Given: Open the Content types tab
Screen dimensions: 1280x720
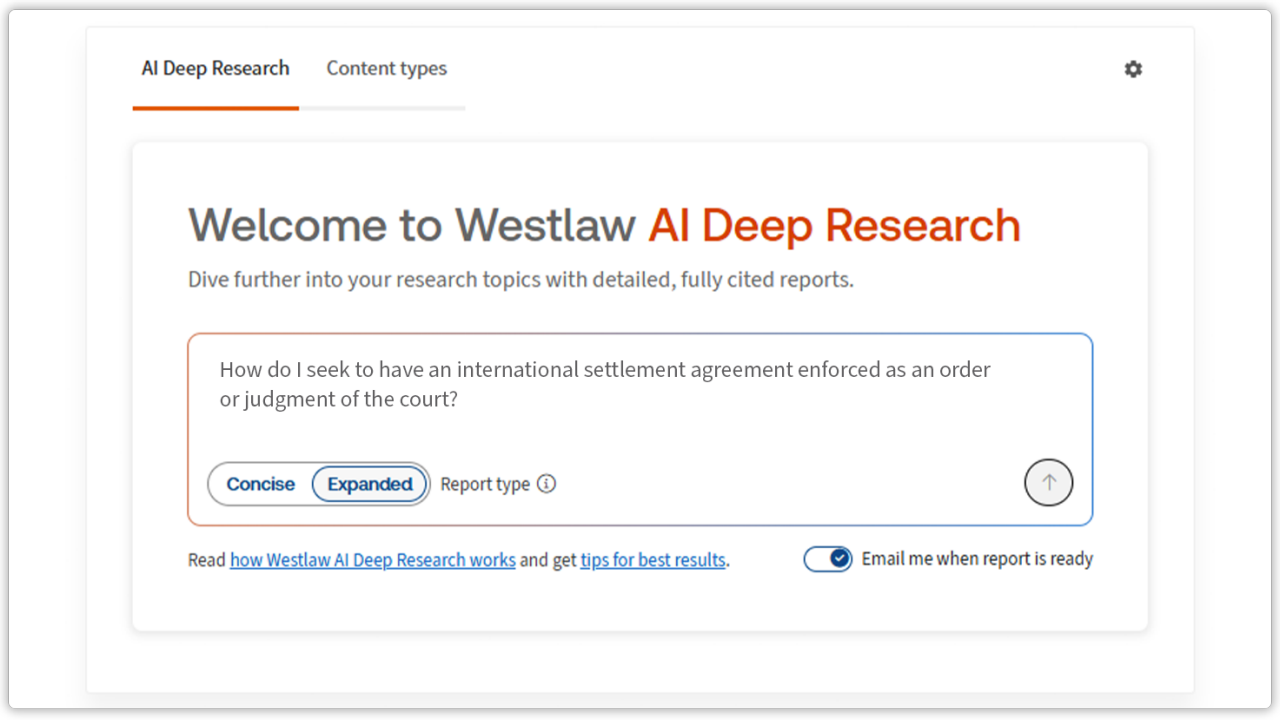Looking at the screenshot, I should coord(386,69).
